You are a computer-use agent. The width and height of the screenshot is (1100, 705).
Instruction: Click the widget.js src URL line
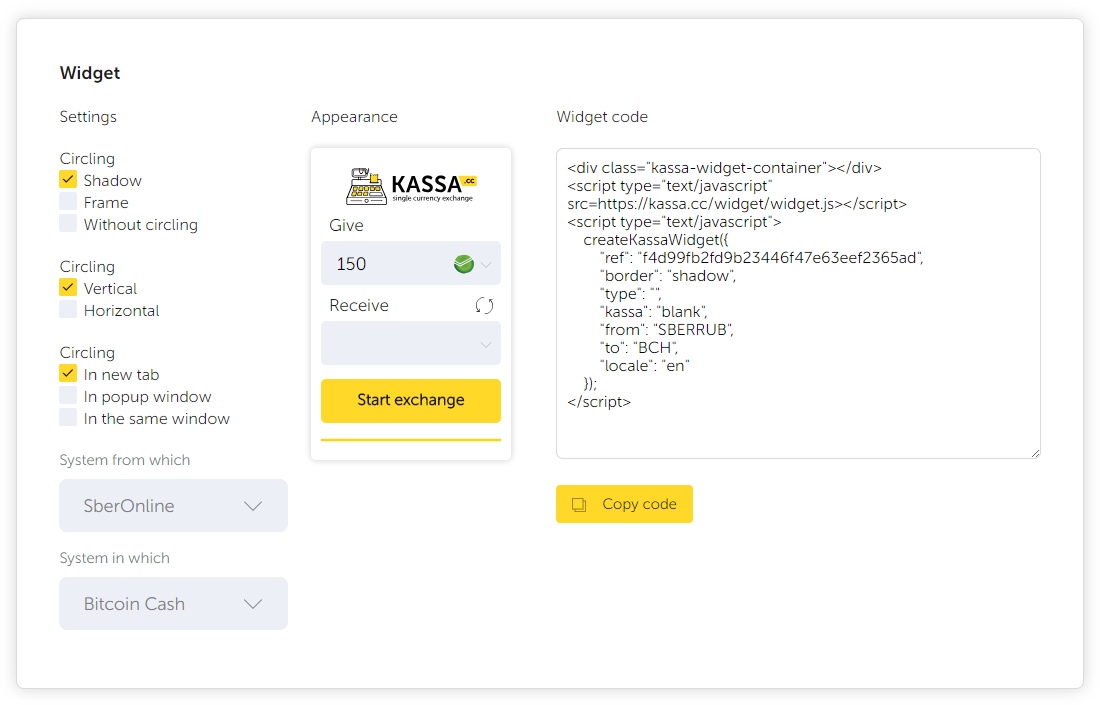(737, 204)
